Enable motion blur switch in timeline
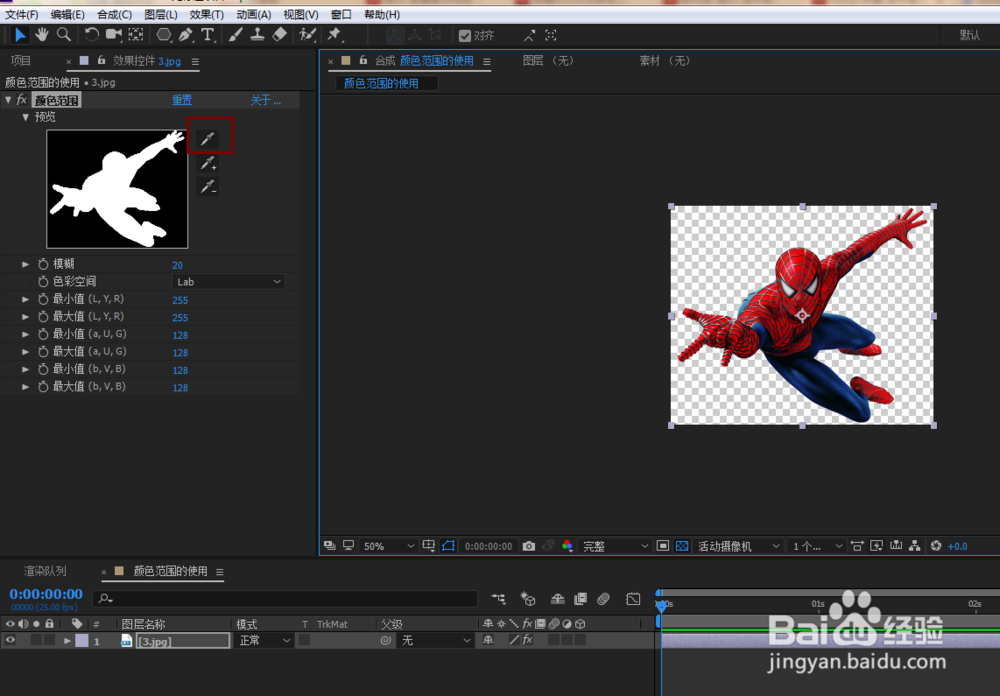This screenshot has width=1000, height=696. [x=603, y=598]
